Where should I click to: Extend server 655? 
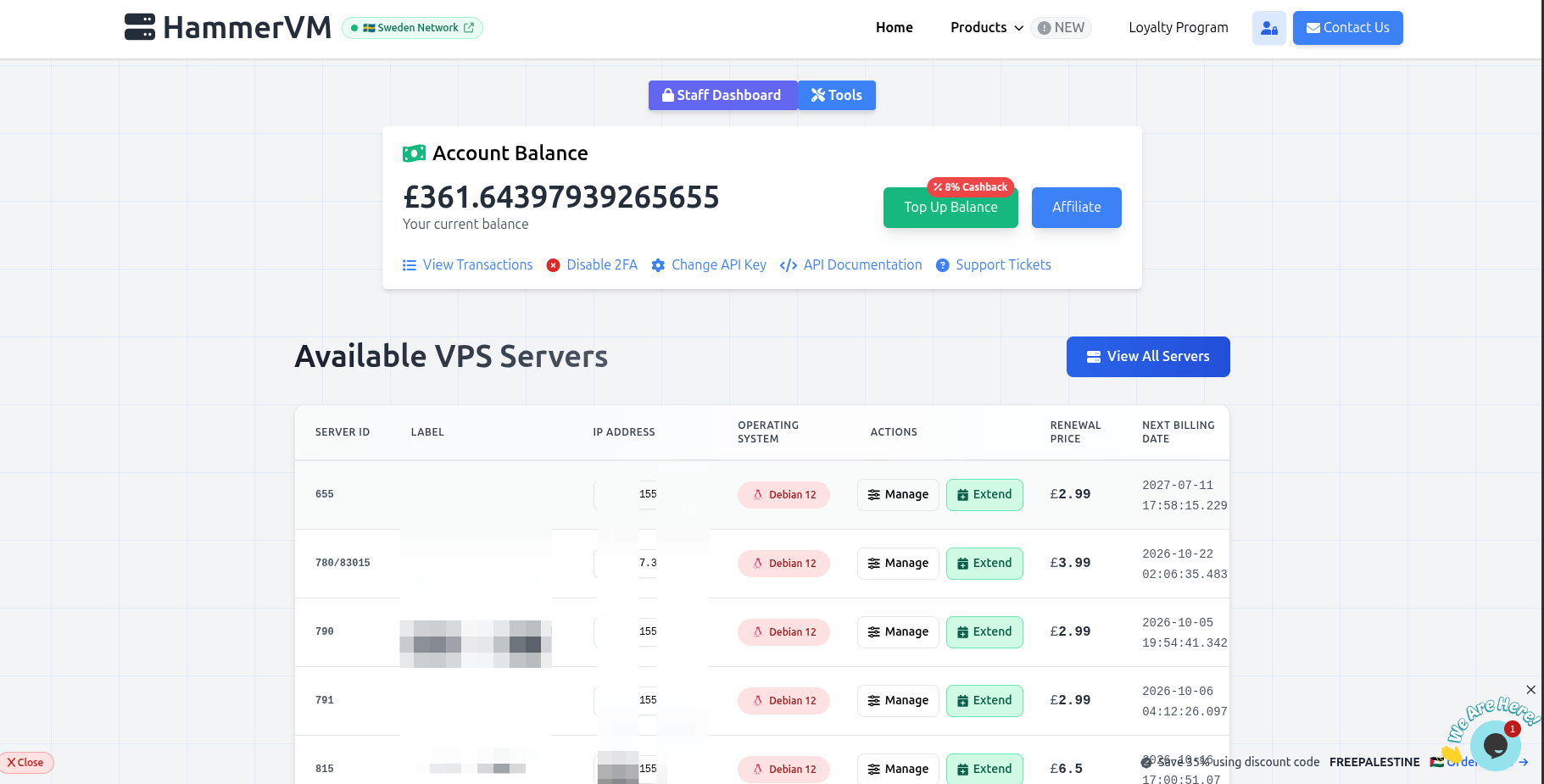point(984,495)
